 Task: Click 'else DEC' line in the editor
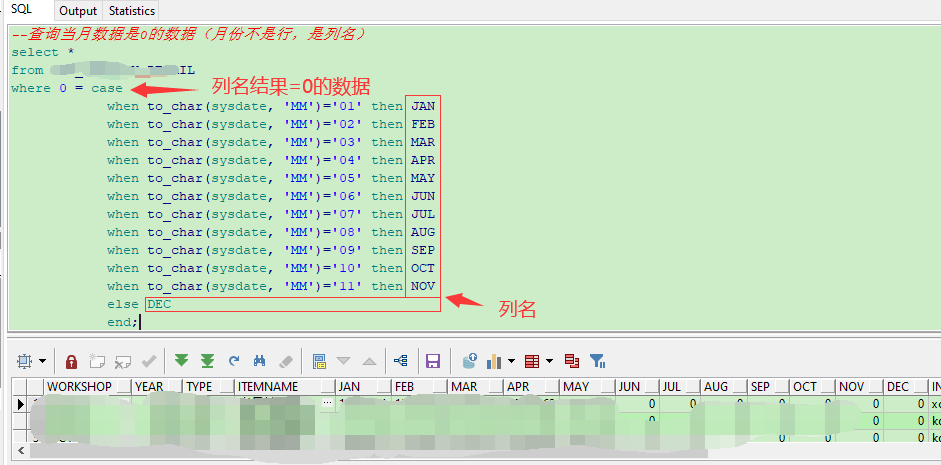point(139,304)
